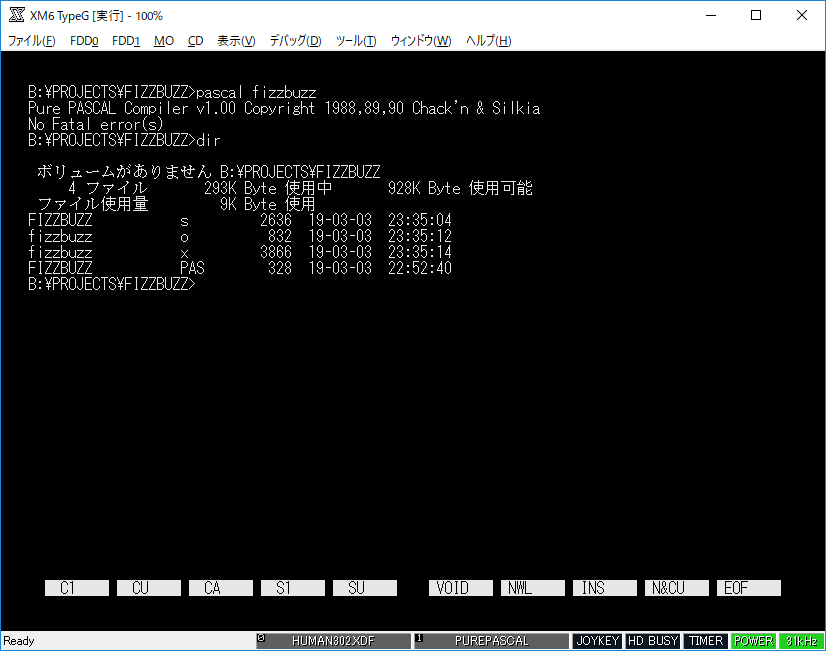The width and height of the screenshot is (826, 651).
Task: Click the CU function key label
Action: pyautogui.click(x=149, y=588)
